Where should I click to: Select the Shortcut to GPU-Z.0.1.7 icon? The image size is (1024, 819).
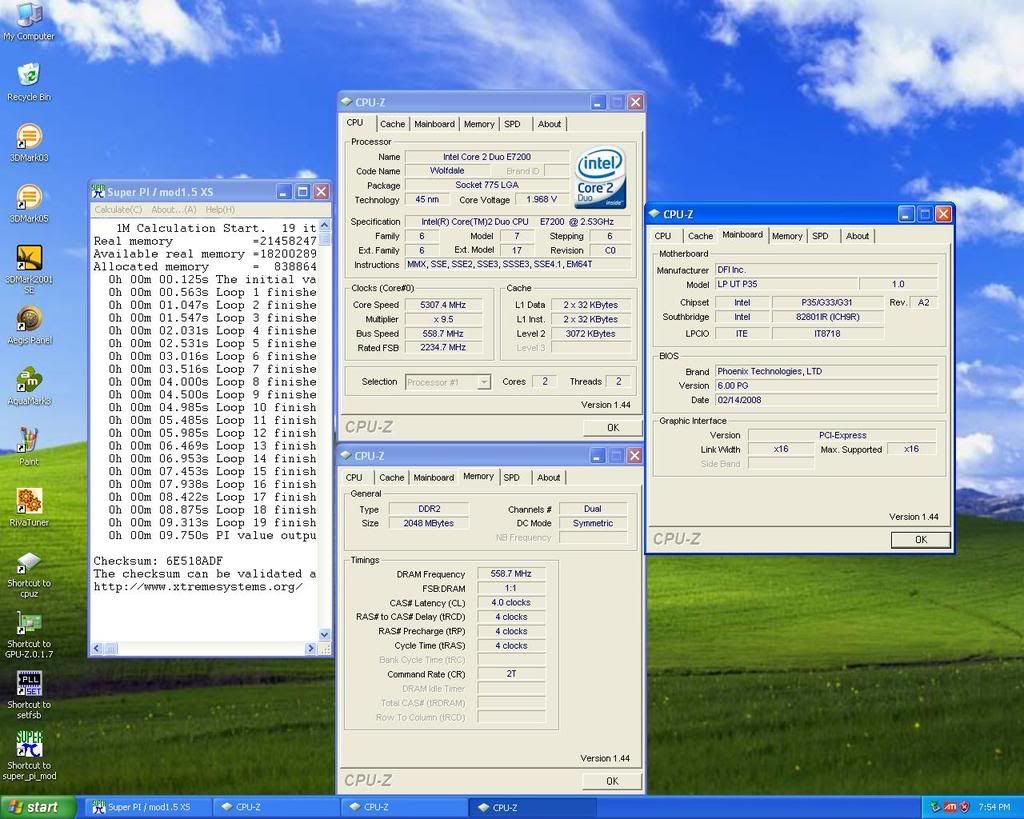[29, 635]
